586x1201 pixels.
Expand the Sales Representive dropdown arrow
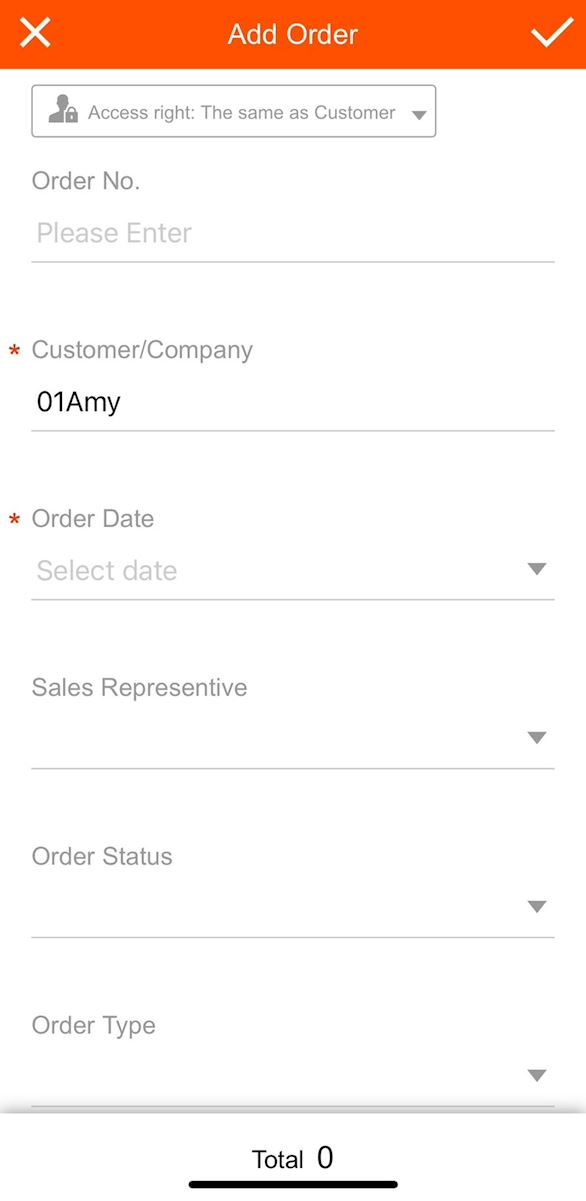coord(537,738)
